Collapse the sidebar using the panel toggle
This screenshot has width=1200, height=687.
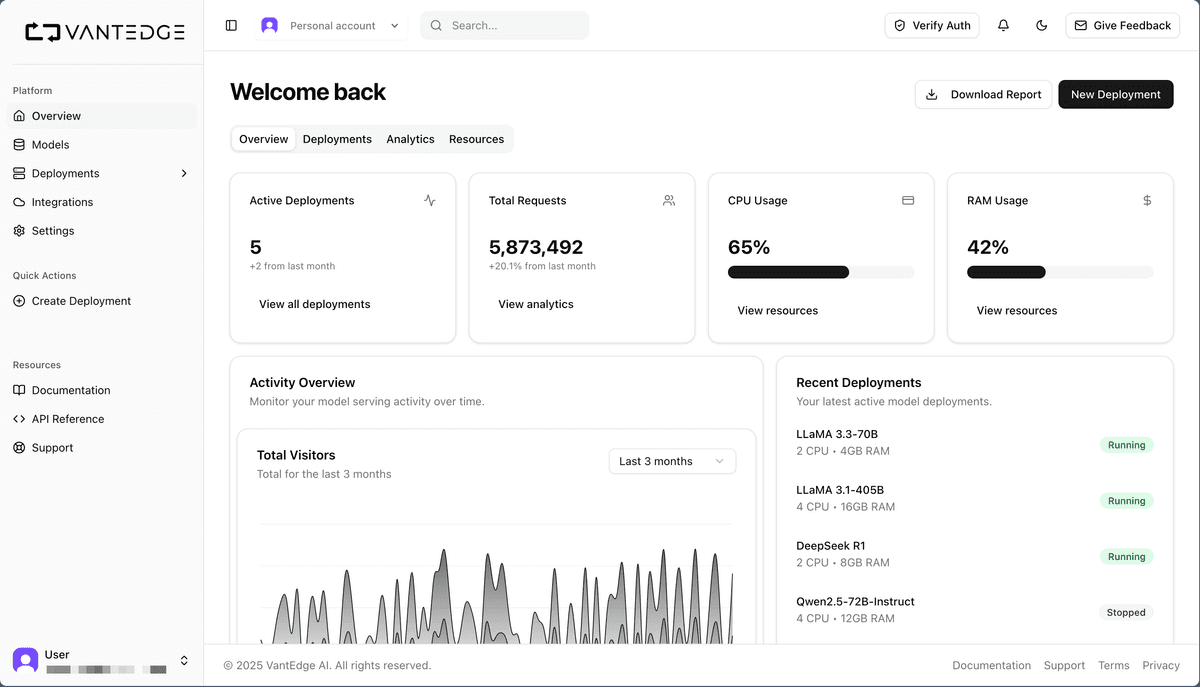click(x=231, y=24)
